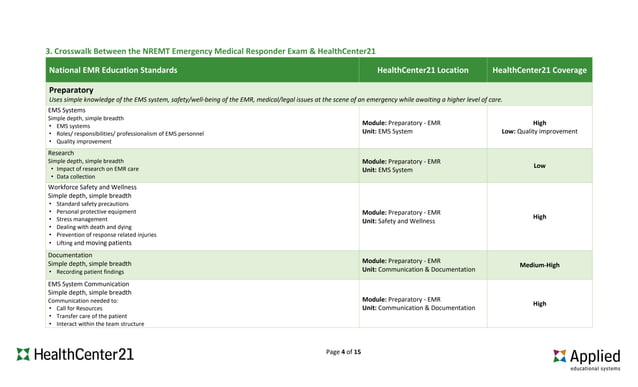Image resolution: width=638 pixels, height=387 pixels.
Task: Click the Medium-High coverage value
Action: (x=540, y=265)
